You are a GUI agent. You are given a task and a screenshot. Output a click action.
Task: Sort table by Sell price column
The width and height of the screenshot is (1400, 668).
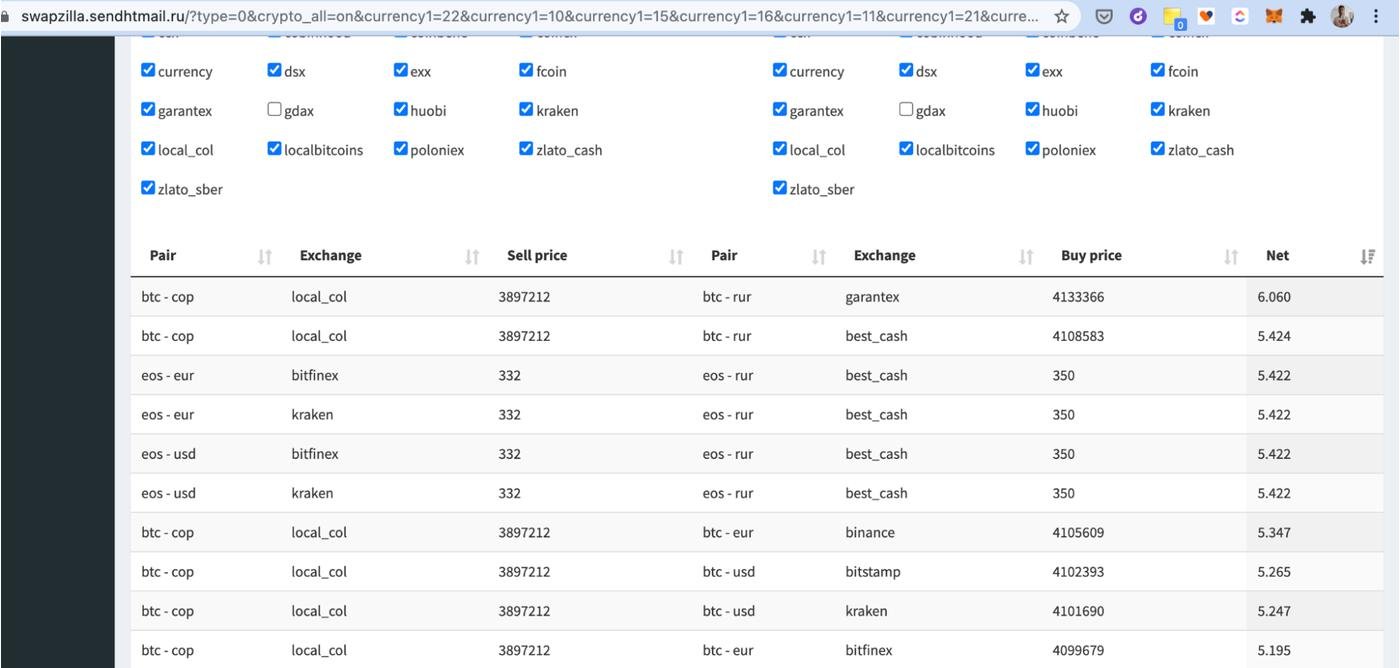[537, 255]
